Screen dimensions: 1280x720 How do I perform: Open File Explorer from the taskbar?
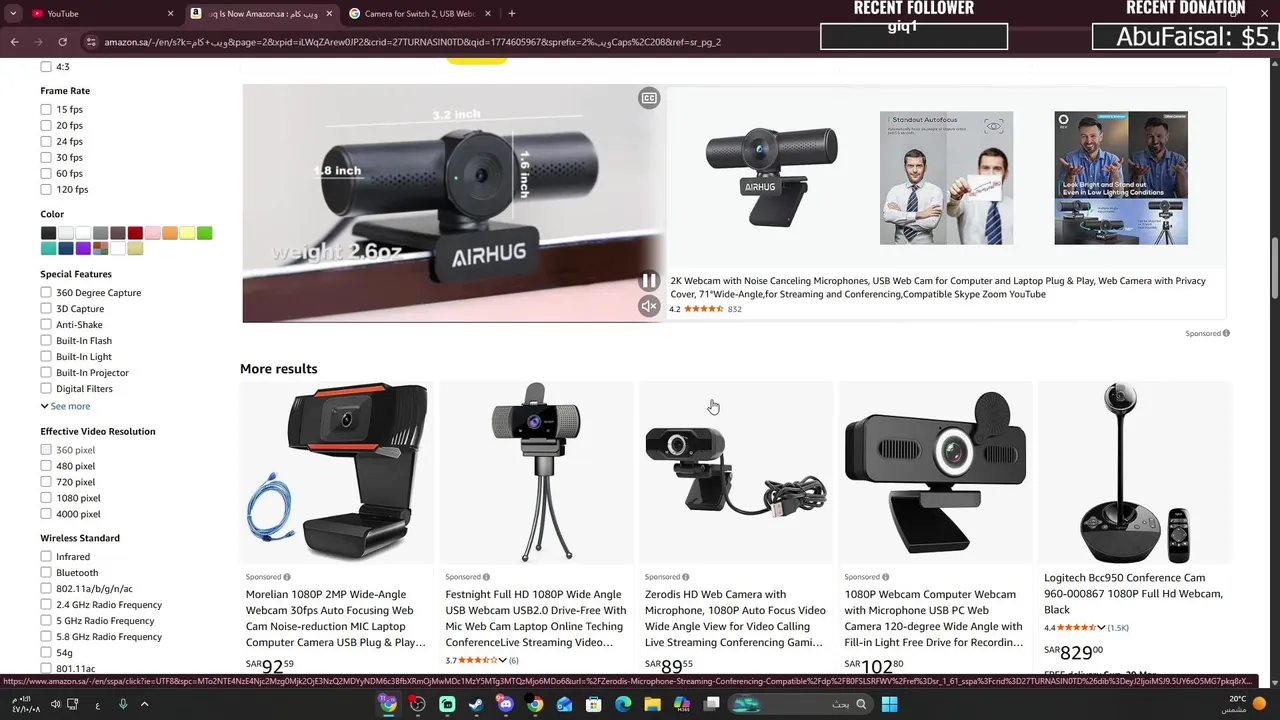[652, 704]
